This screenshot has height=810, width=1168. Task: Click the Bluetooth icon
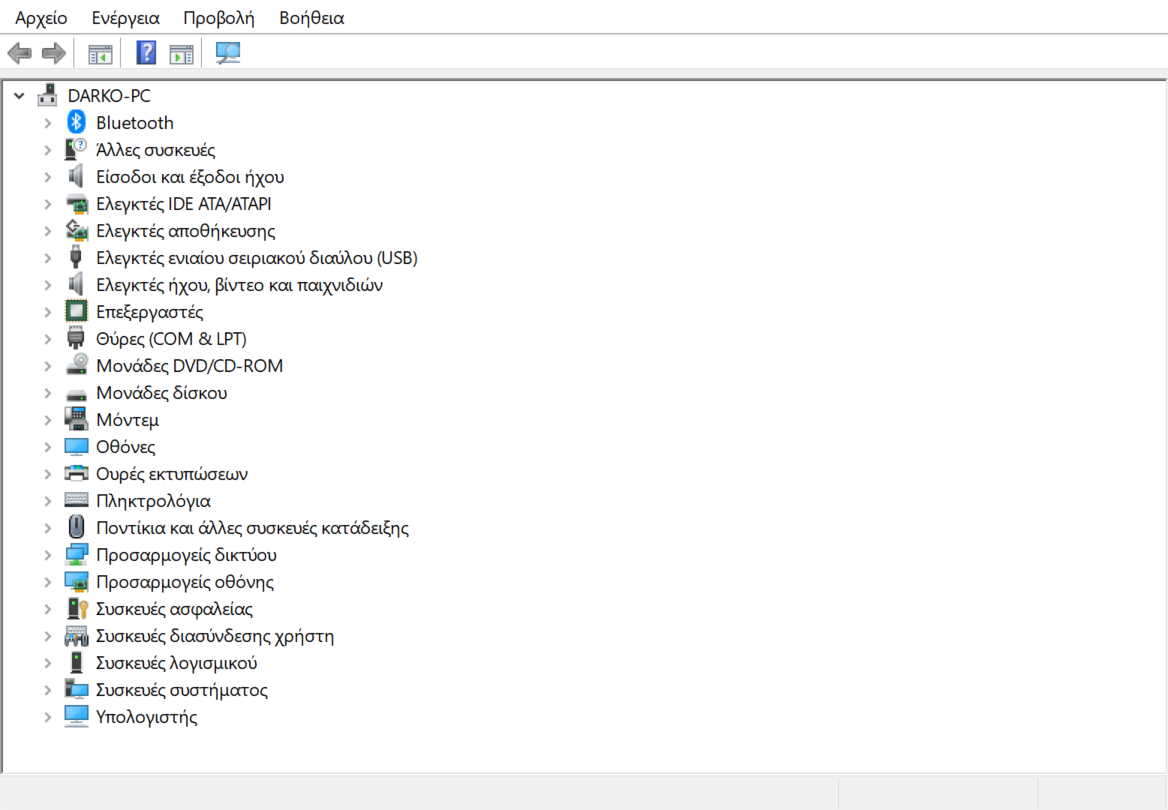click(x=76, y=121)
